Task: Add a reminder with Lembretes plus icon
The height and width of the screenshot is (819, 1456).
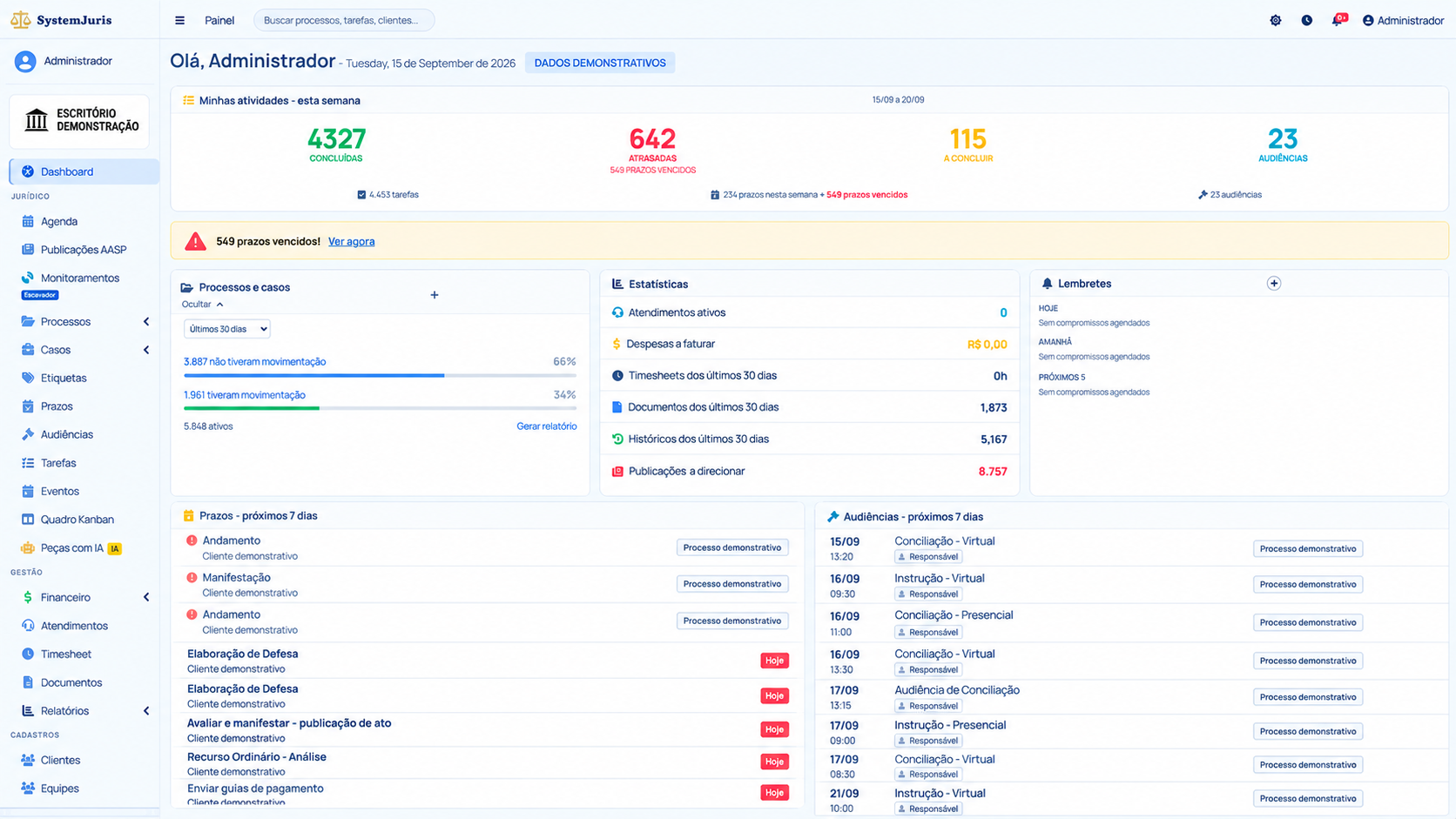Action: (x=1273, y=283)
